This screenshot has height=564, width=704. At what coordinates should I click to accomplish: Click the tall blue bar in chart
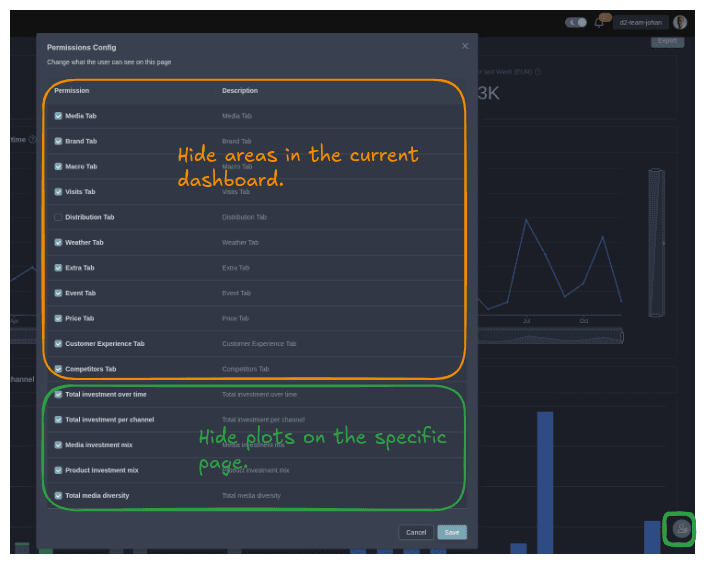pyautogui.click(x=545, y=482)
